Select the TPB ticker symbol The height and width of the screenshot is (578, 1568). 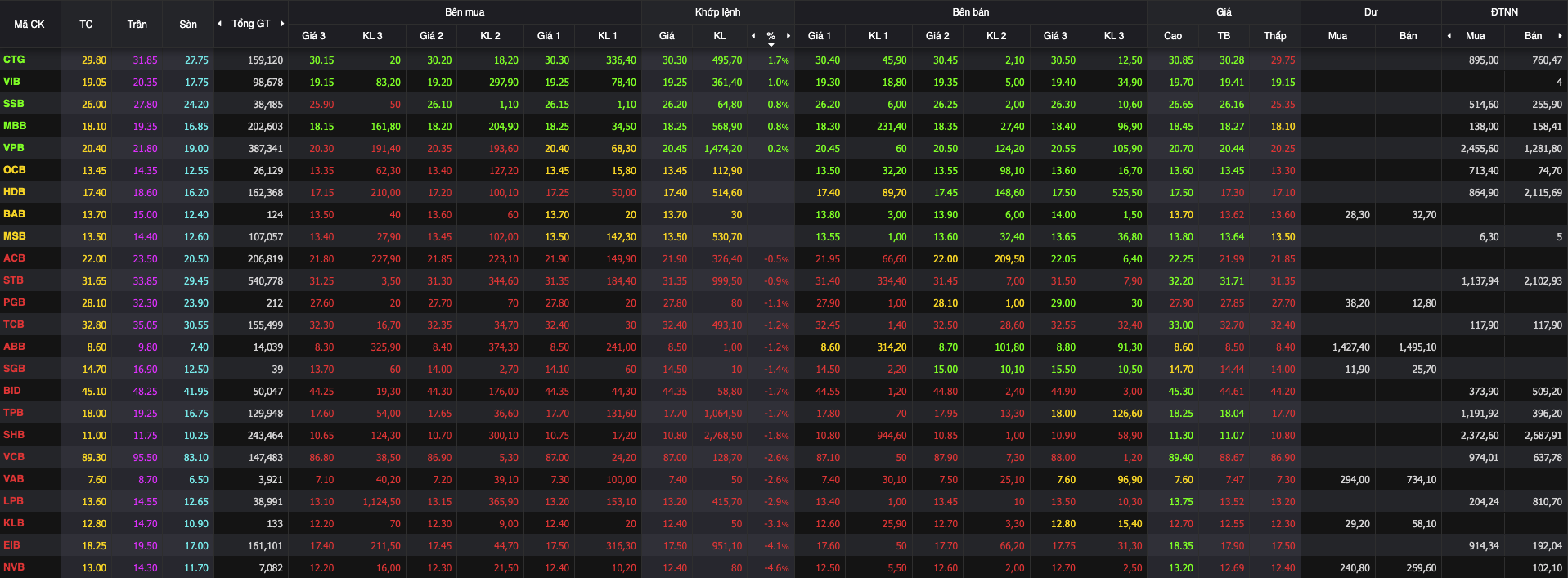[13, 413]
